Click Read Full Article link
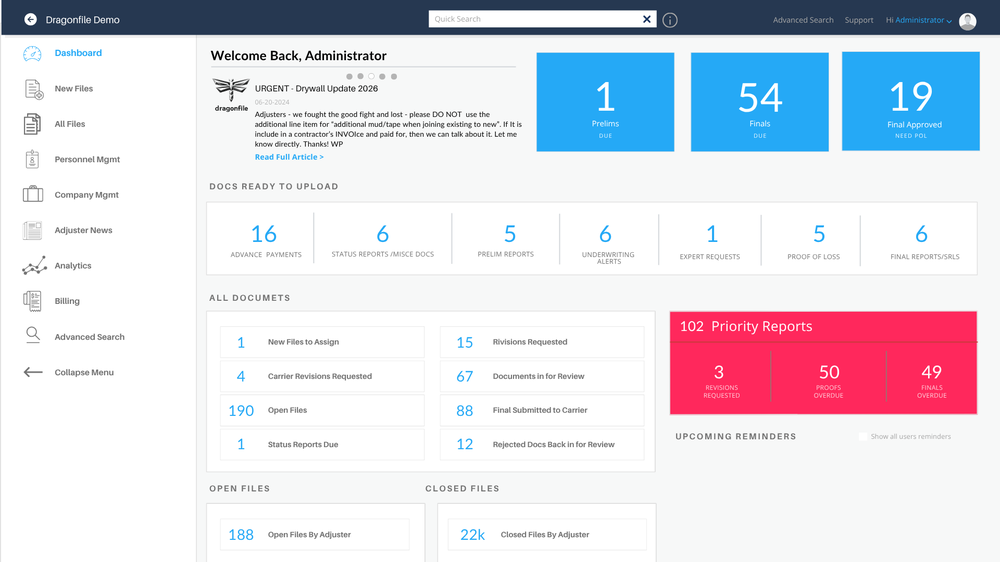Screen dimensions: 1000x562 [x=289, y=157]
